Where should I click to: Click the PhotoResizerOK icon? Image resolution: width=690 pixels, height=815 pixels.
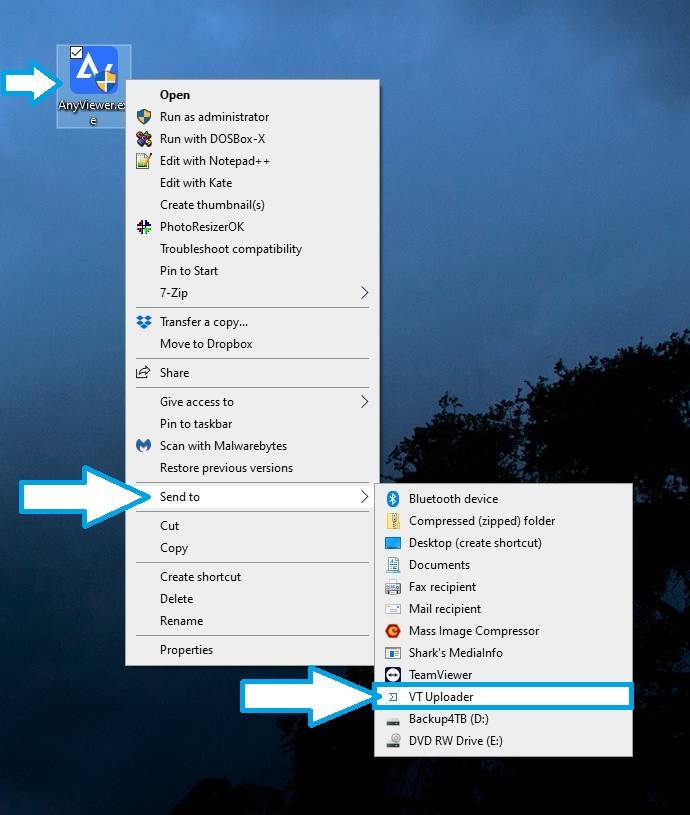point(144,227)
